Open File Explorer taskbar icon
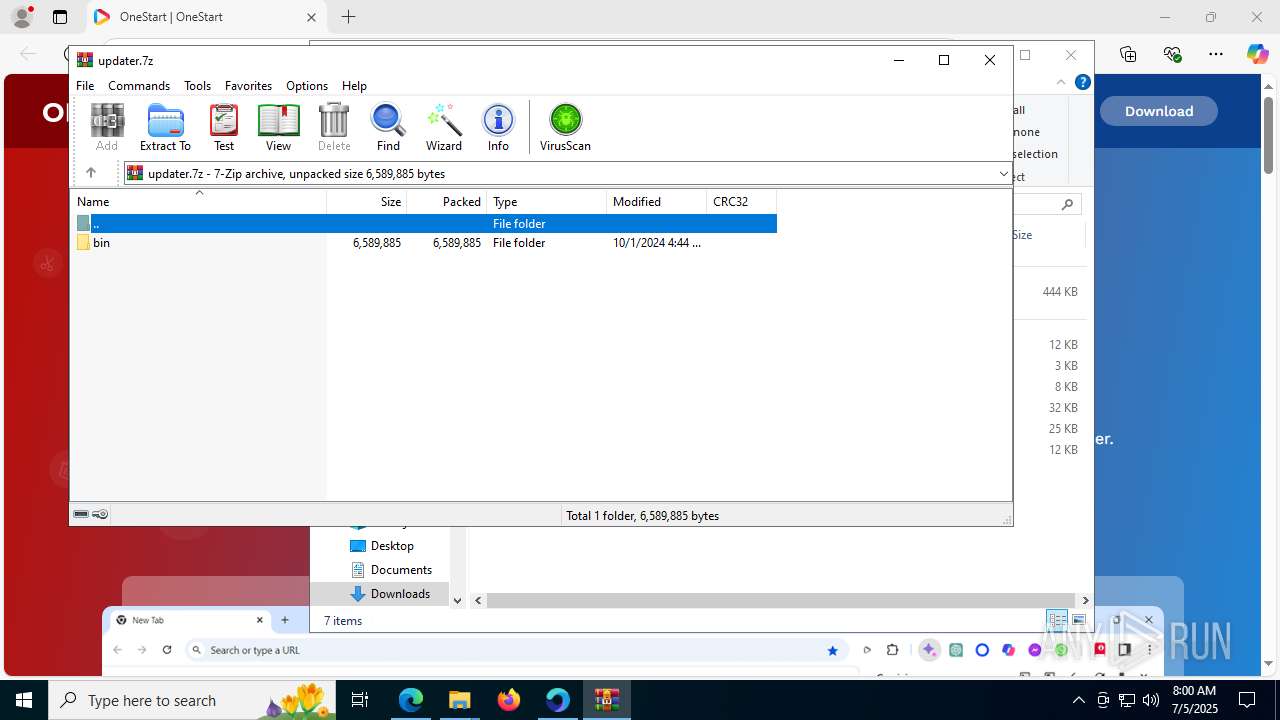1280x720 pixels. click(x=460, y=700)
